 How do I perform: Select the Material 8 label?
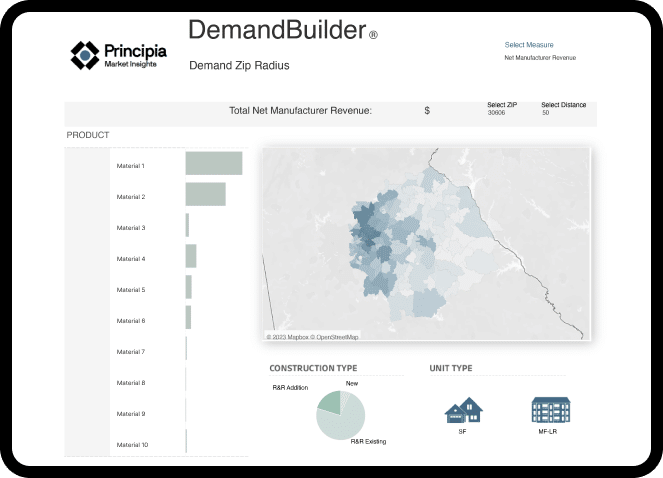pyautogui.click(x=131, y=383)
